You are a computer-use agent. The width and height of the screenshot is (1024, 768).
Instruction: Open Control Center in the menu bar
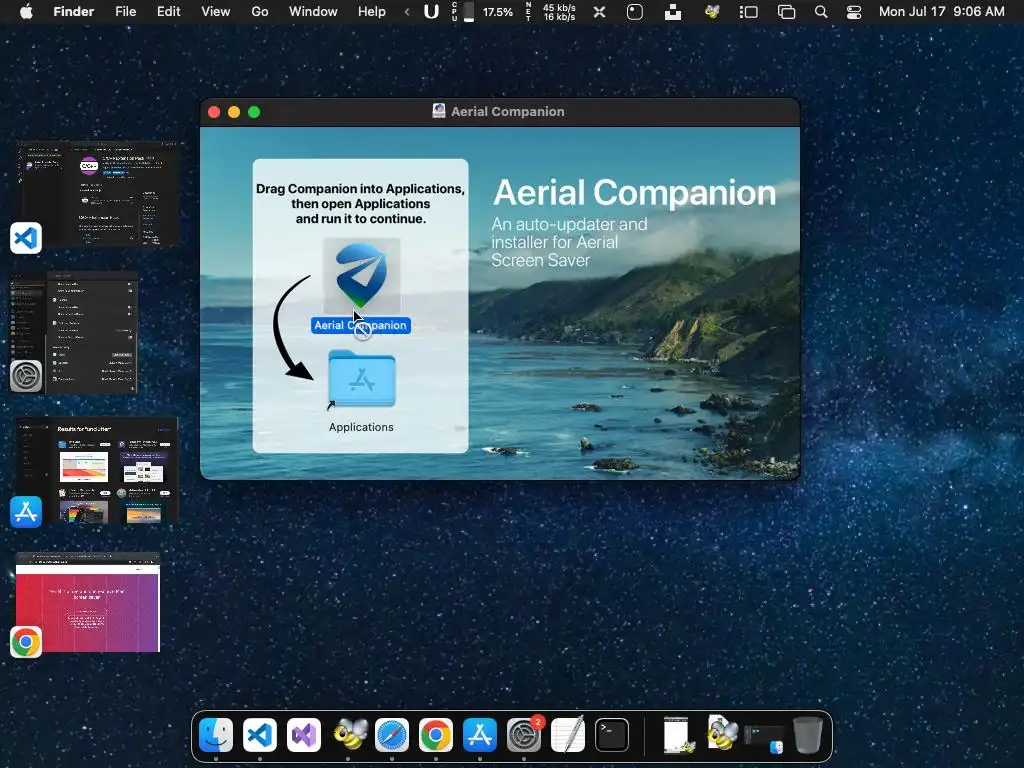coord(854,12)
